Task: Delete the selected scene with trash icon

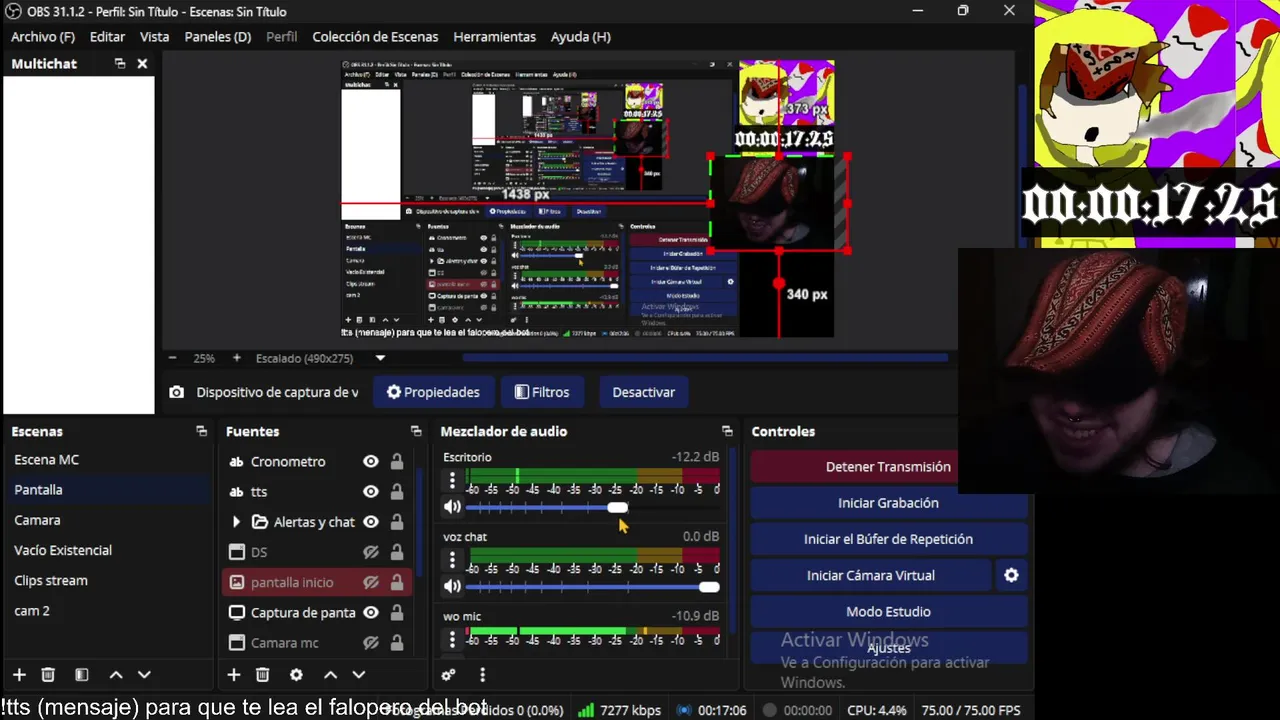Action: [48, 675]
